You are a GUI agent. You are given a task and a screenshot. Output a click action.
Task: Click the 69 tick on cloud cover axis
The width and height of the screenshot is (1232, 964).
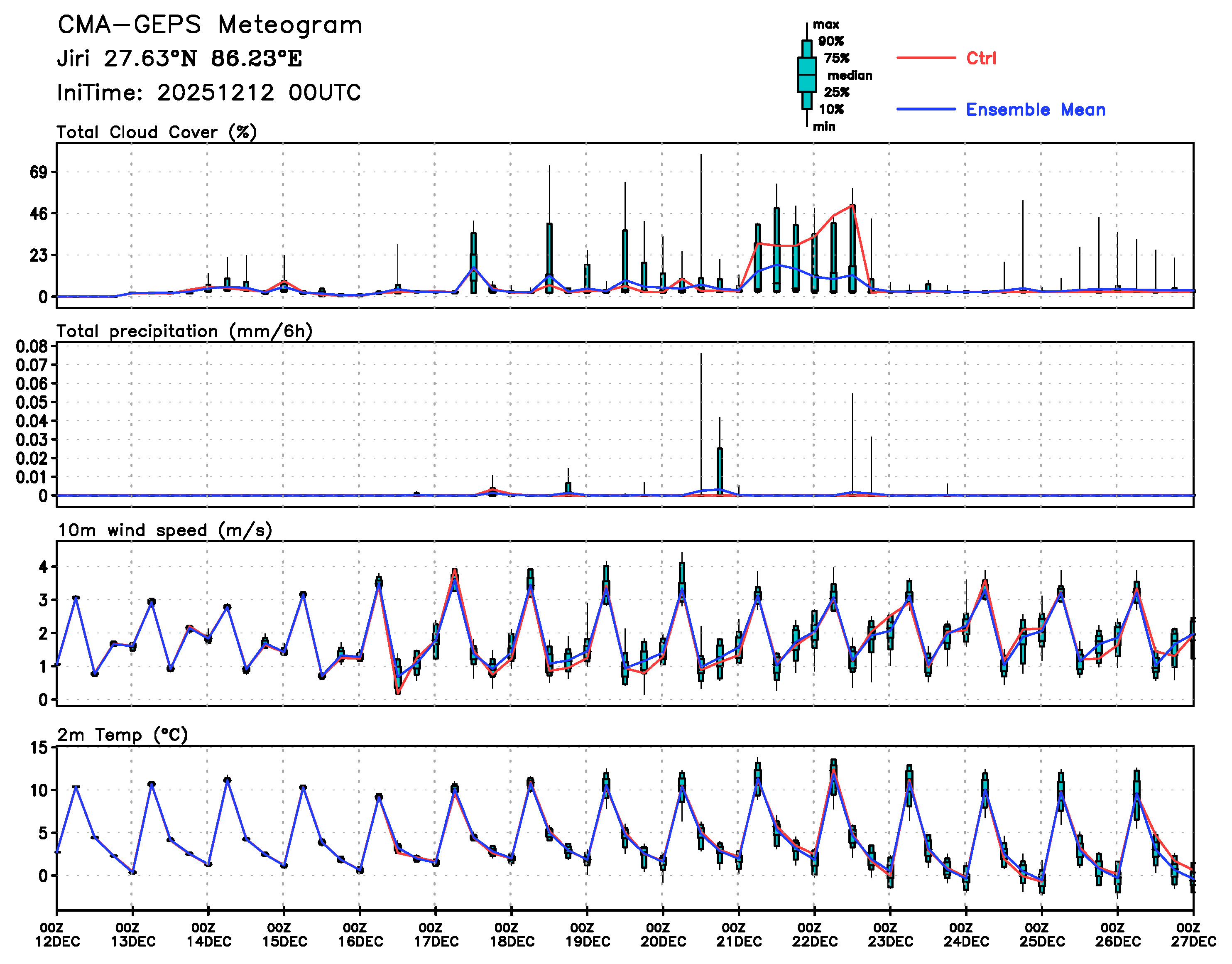[39, 172]
